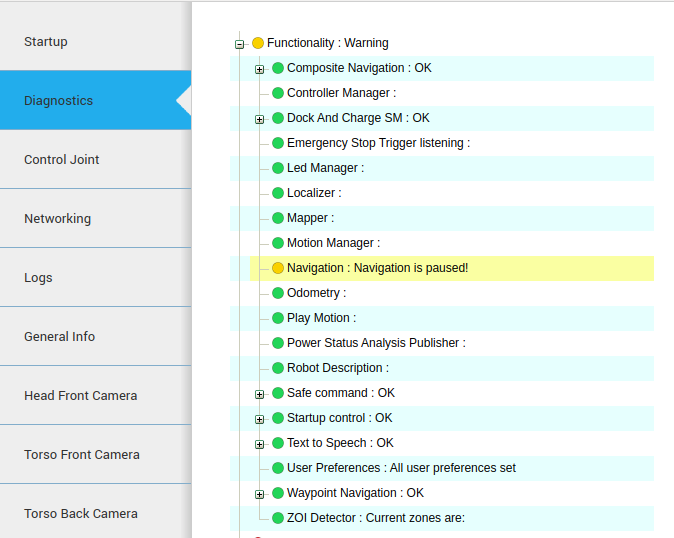Expand the Waypoint Navigation node
The height and width of the screenshot is (538, 674).
[x=260, y=494]
